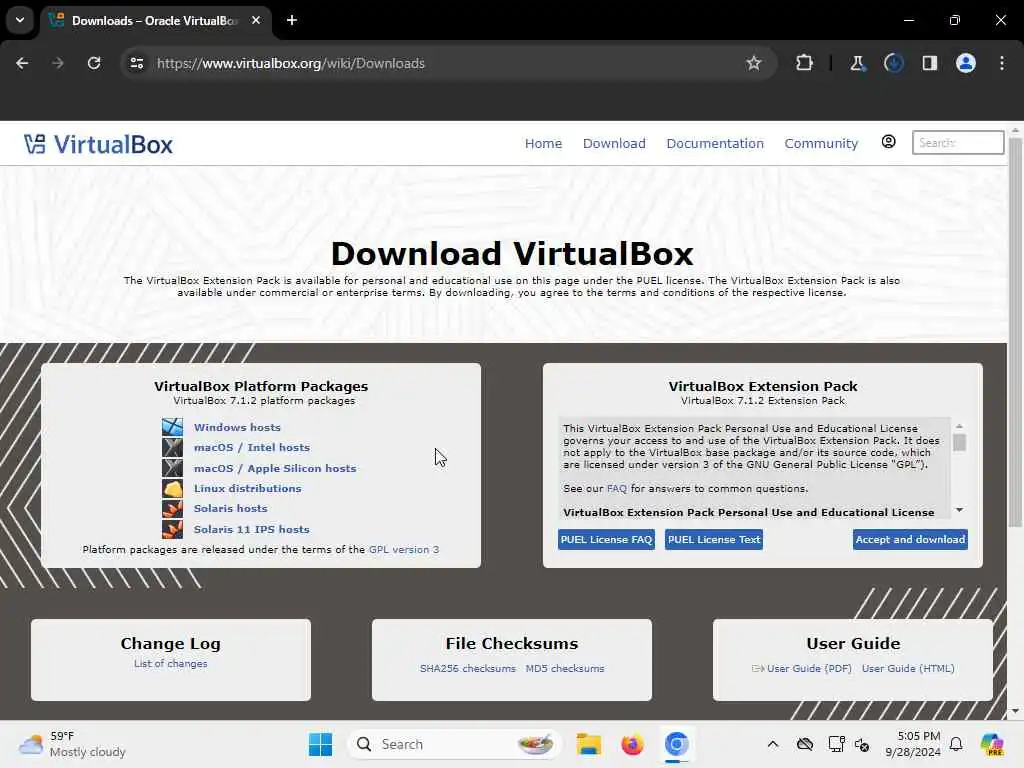The height and width of the screenshot is (768, 1024).
Task: Open the Chrome profile avatar
Action: (x=965, y=63)
